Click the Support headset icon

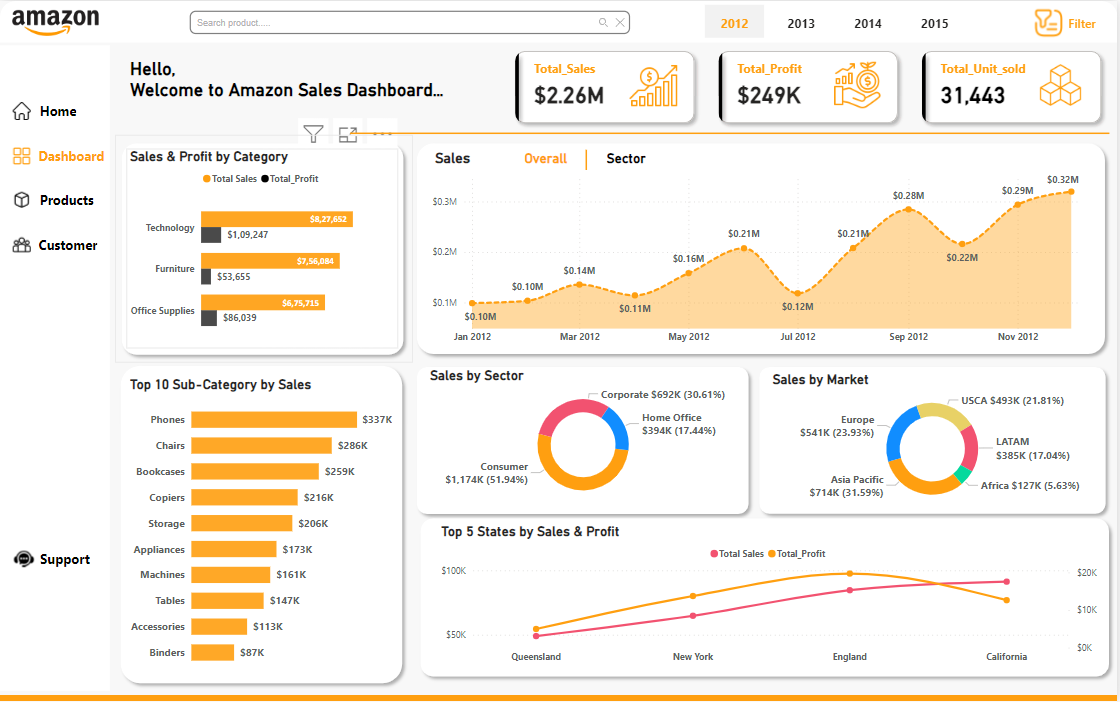[22, 559]
